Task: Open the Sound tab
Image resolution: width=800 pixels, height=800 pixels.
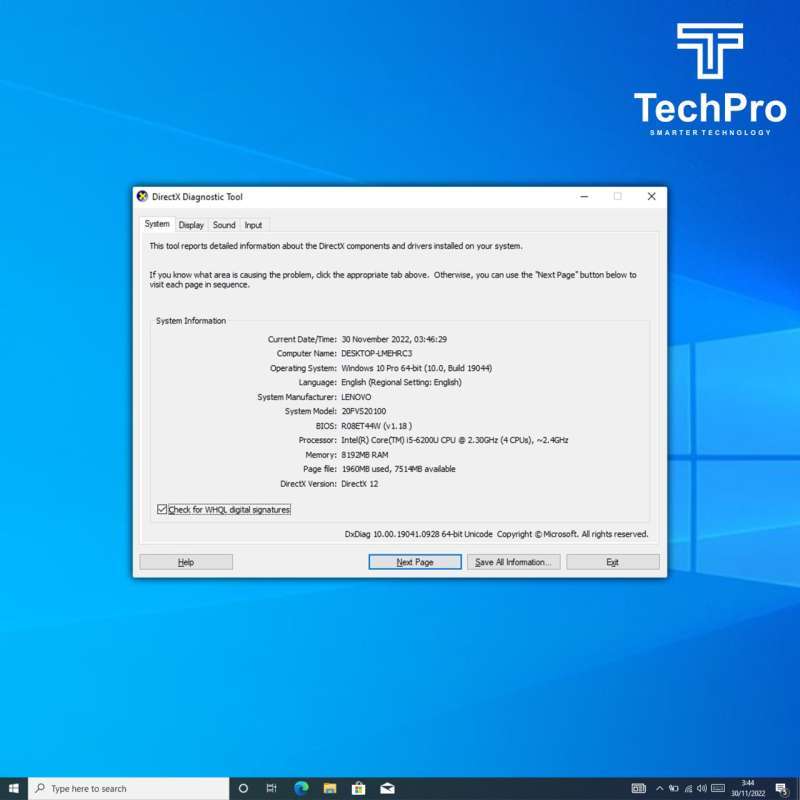Action: click(223, 224)
